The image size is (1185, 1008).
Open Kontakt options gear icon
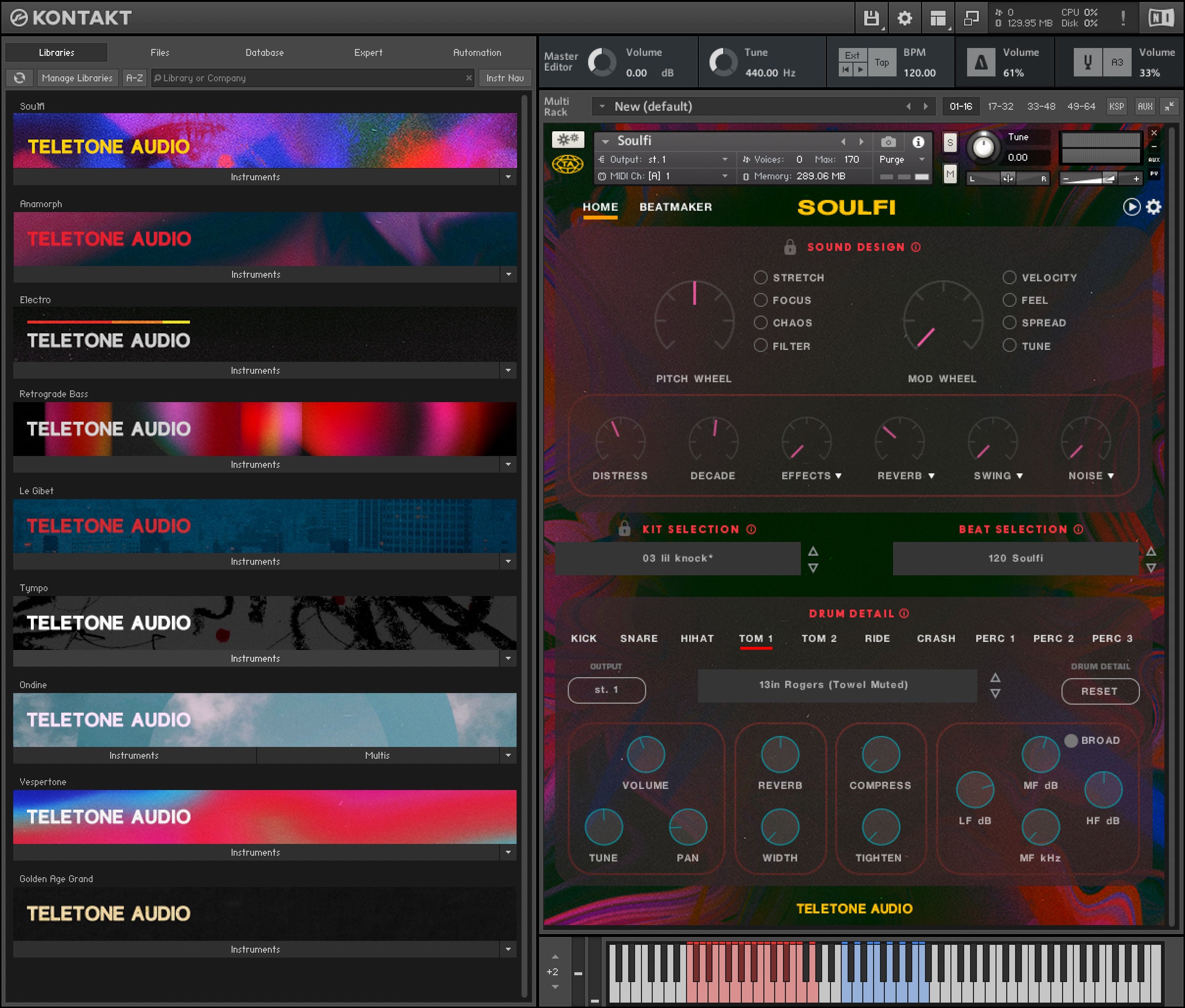[904, 18]
